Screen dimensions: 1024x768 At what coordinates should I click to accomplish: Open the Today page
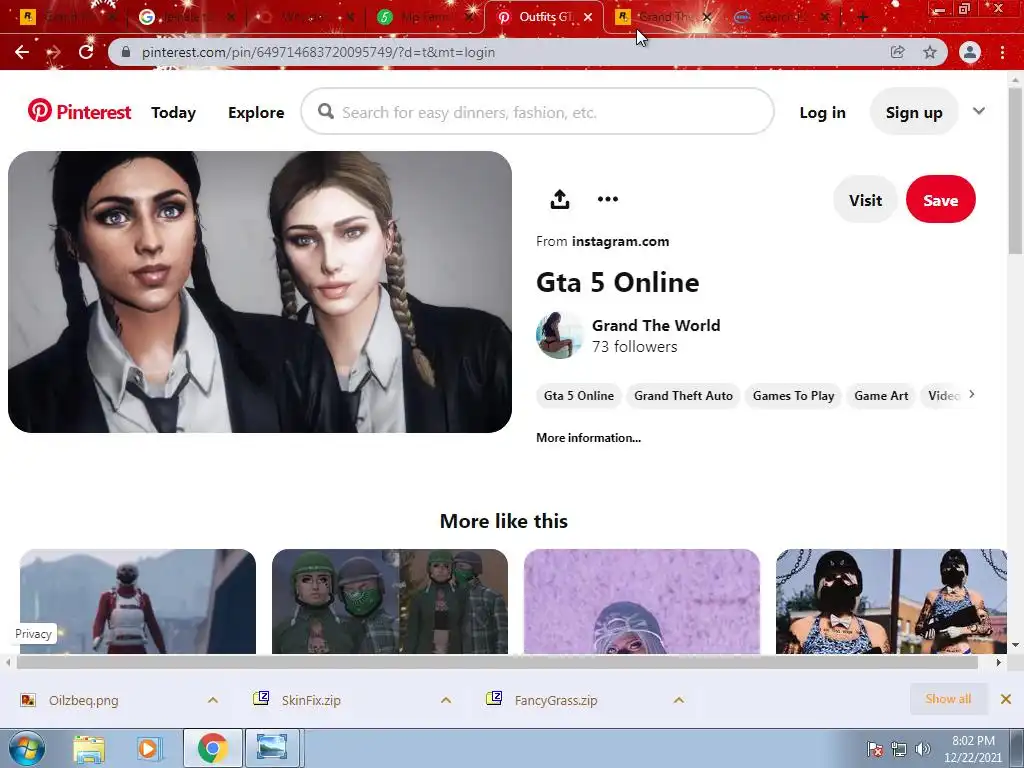coord(173,112)
